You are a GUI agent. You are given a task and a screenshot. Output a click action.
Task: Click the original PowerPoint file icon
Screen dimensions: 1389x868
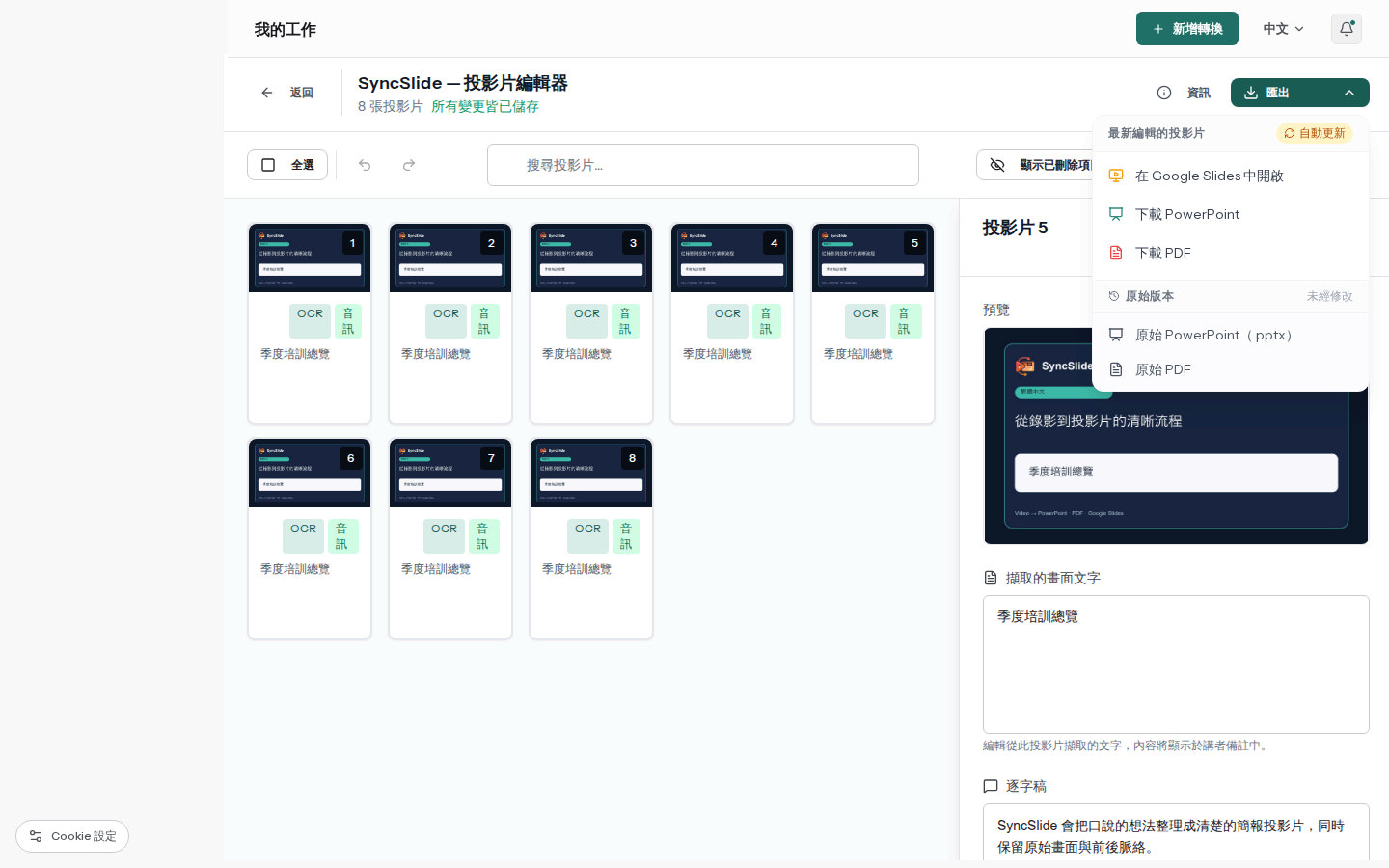(1116, 335)
